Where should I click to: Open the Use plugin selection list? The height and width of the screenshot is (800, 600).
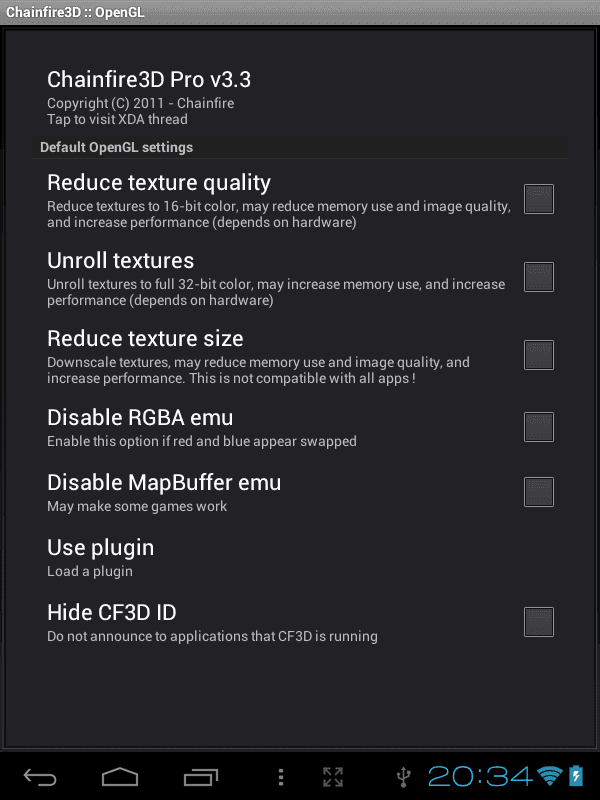pyautogui.click(x=300, y=557)
